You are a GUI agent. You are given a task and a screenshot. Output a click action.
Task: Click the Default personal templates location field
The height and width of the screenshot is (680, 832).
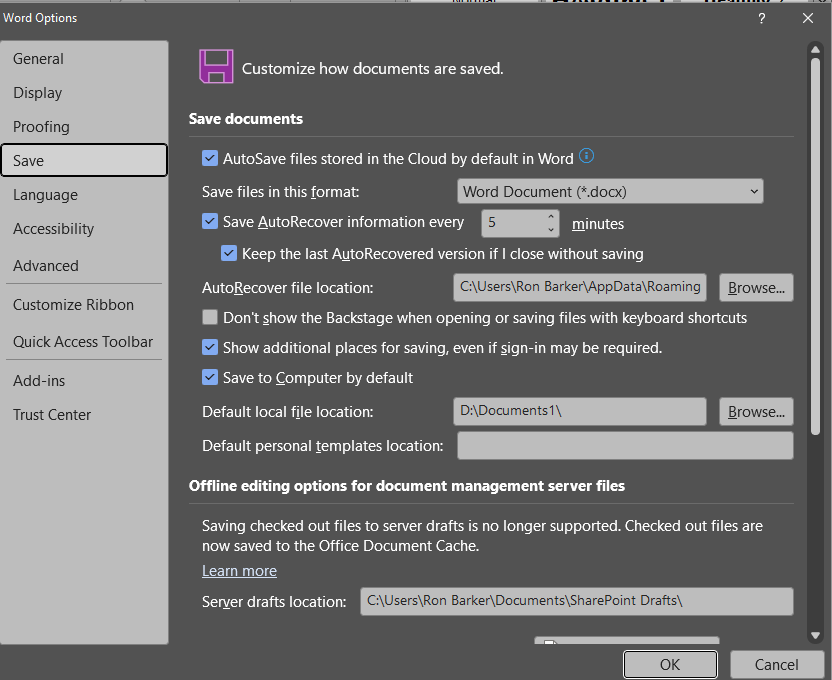pos(625,445)
